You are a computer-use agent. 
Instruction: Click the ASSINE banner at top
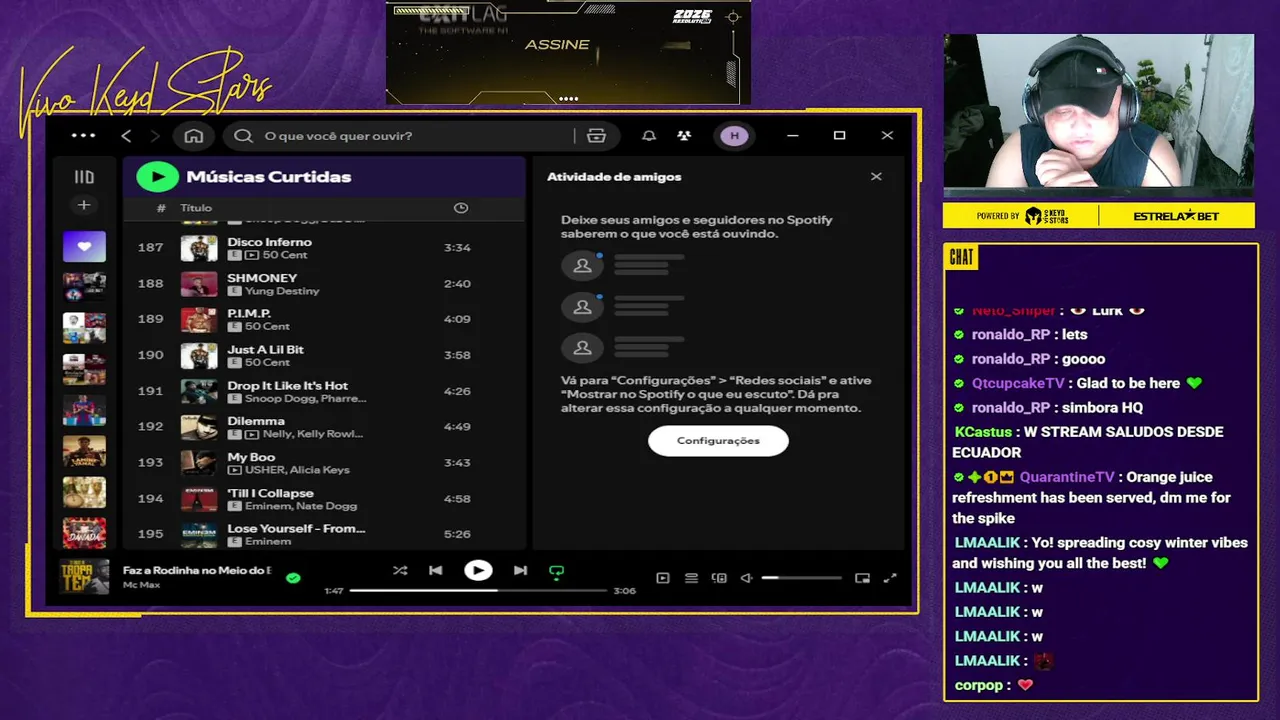click(557, 45)
